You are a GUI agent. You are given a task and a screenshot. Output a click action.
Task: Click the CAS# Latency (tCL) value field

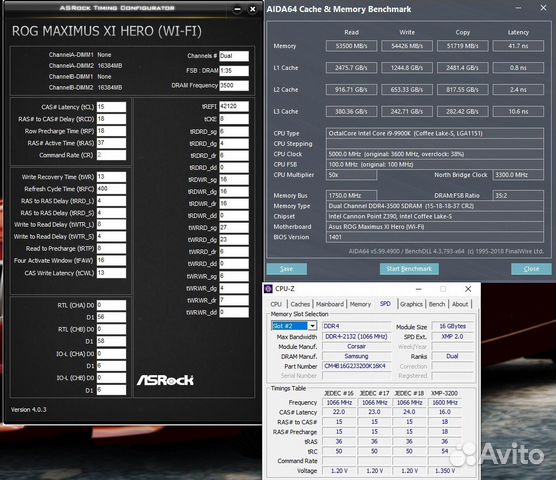click(111, 107)
